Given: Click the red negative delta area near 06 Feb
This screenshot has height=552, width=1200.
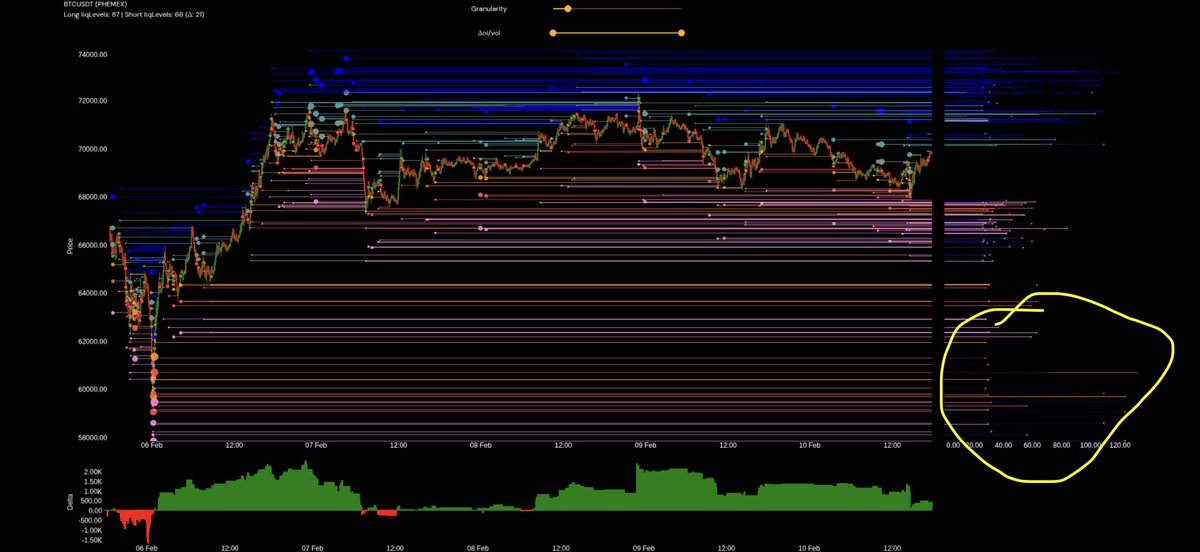Looking at the screenshot, I should pos(135,520).
